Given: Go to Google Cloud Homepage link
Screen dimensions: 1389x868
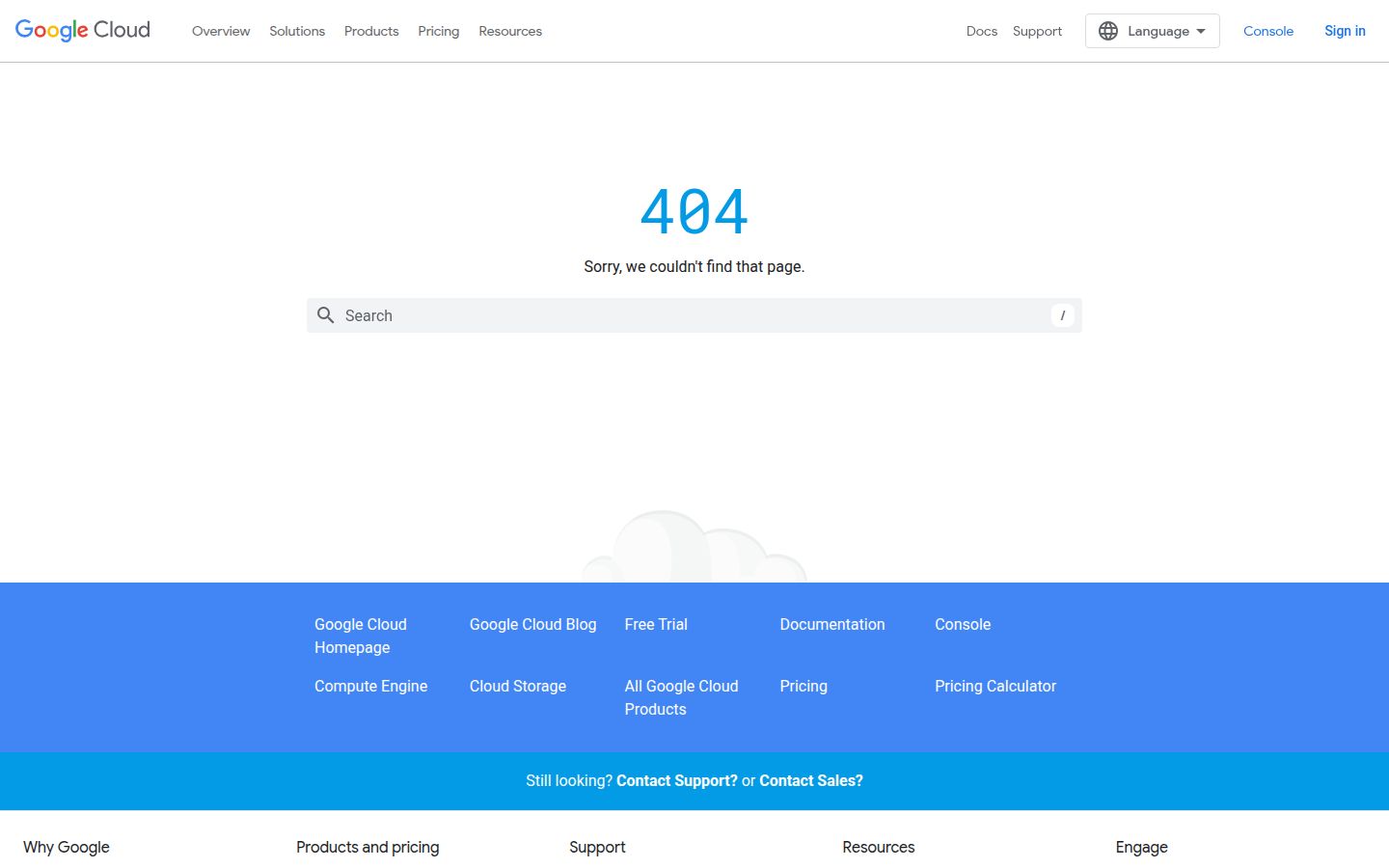Looking at the screenshot, I should pyautogui.click(x=361, y=636).
